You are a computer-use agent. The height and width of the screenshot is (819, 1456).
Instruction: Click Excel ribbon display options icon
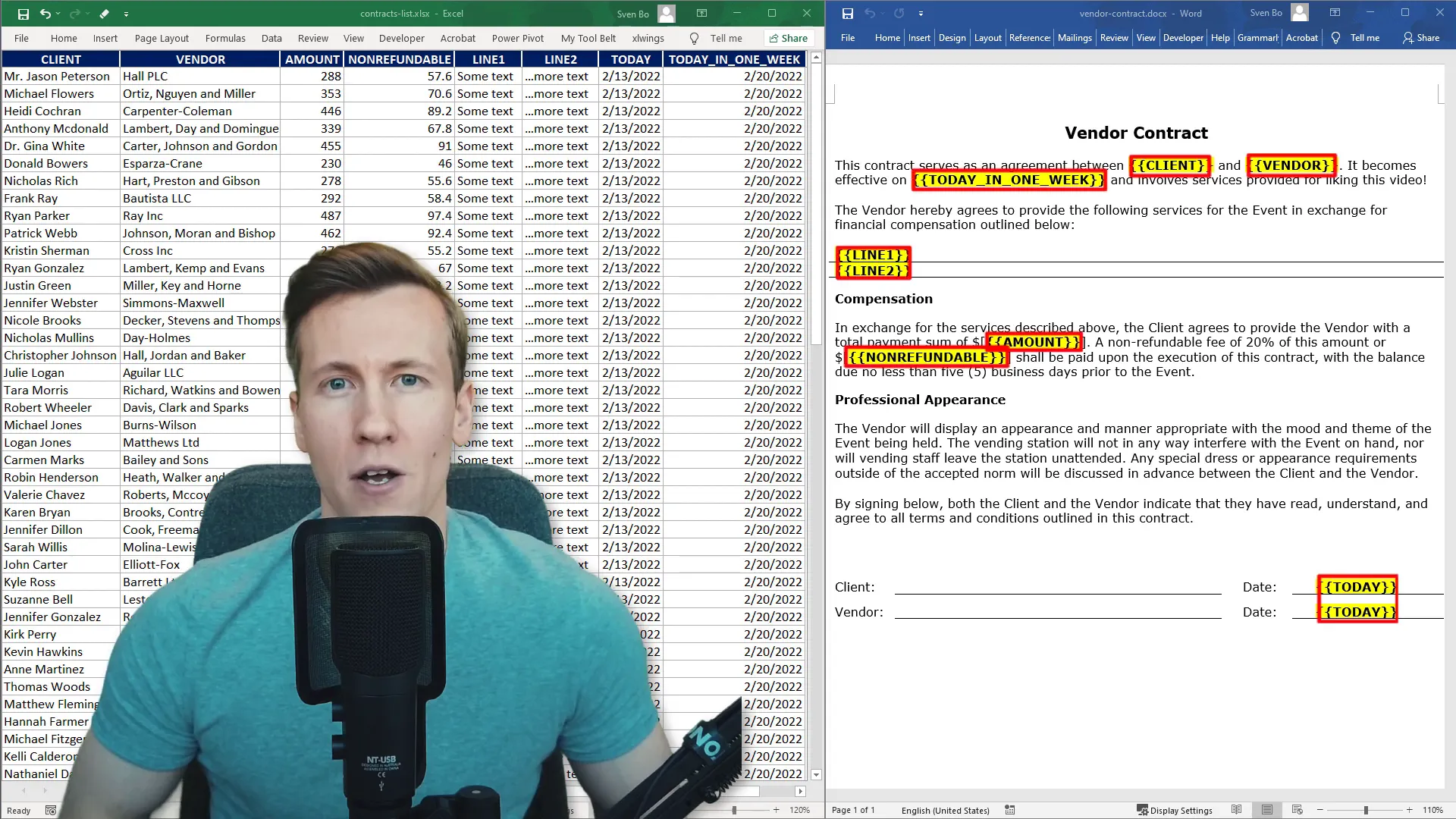[701, 14]
